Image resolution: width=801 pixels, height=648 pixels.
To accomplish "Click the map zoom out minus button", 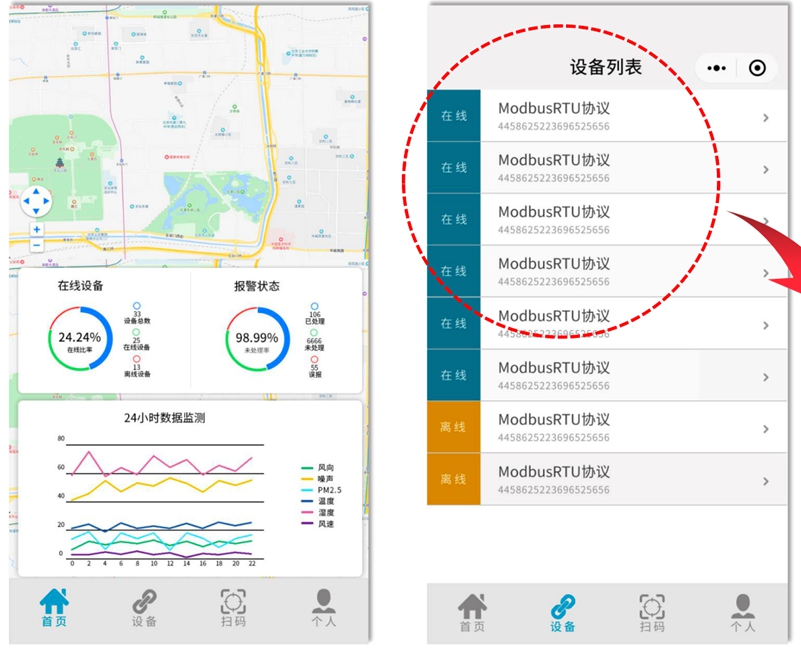I will [x=37, y=245].
